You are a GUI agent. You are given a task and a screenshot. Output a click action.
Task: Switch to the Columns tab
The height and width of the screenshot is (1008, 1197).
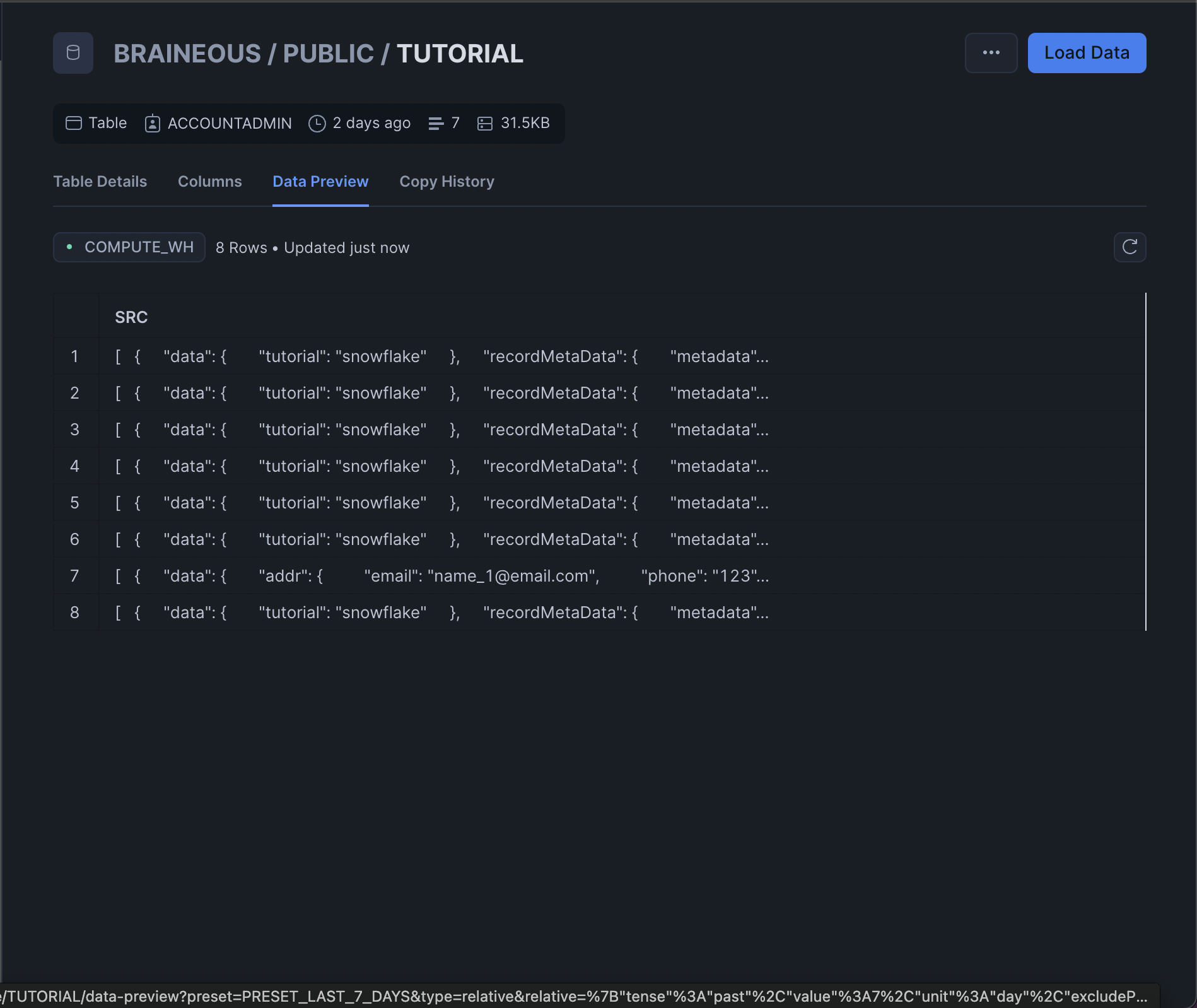click(x=209, y=182)
